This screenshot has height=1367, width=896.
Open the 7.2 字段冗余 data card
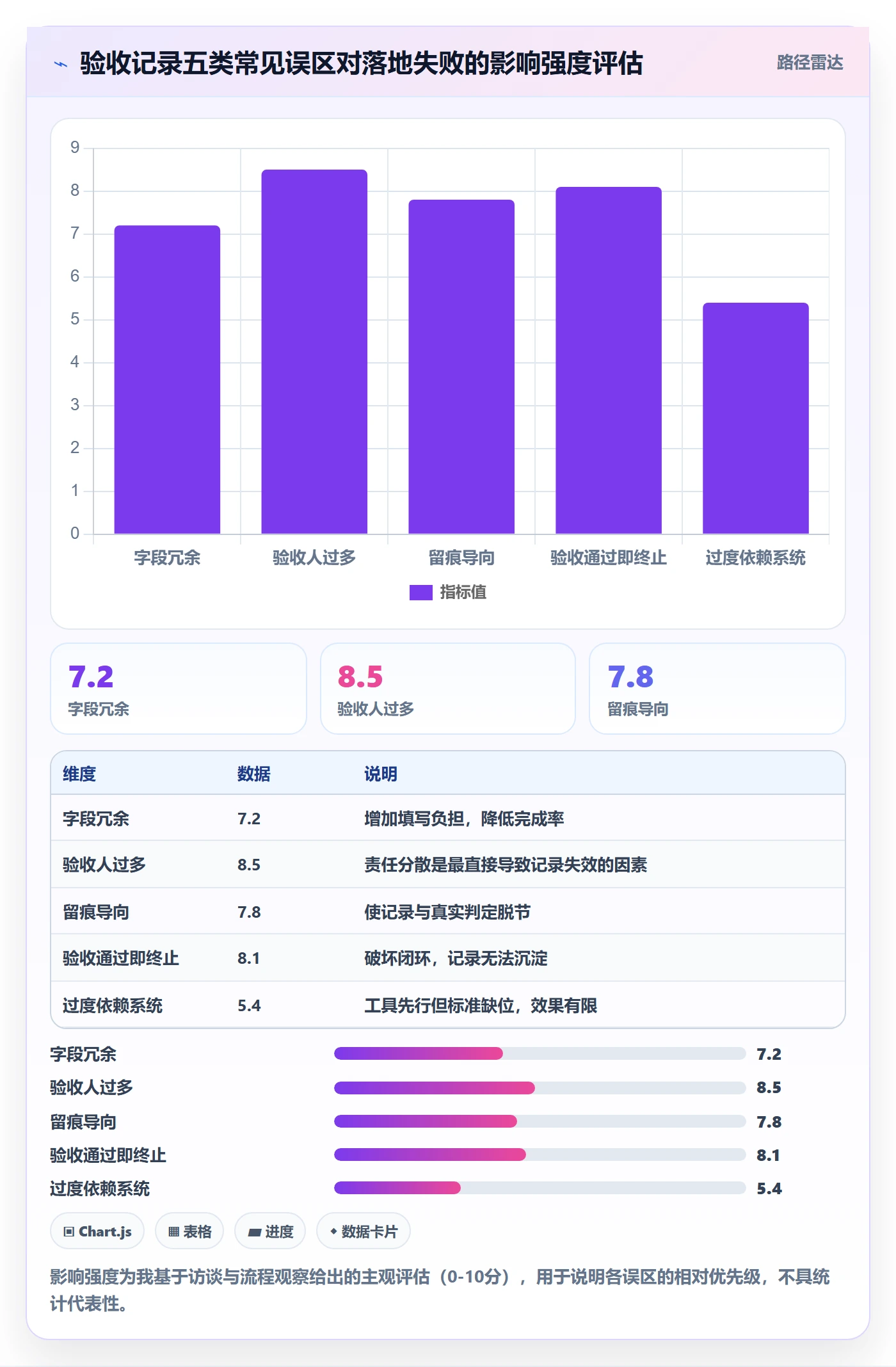pos(179,689)
